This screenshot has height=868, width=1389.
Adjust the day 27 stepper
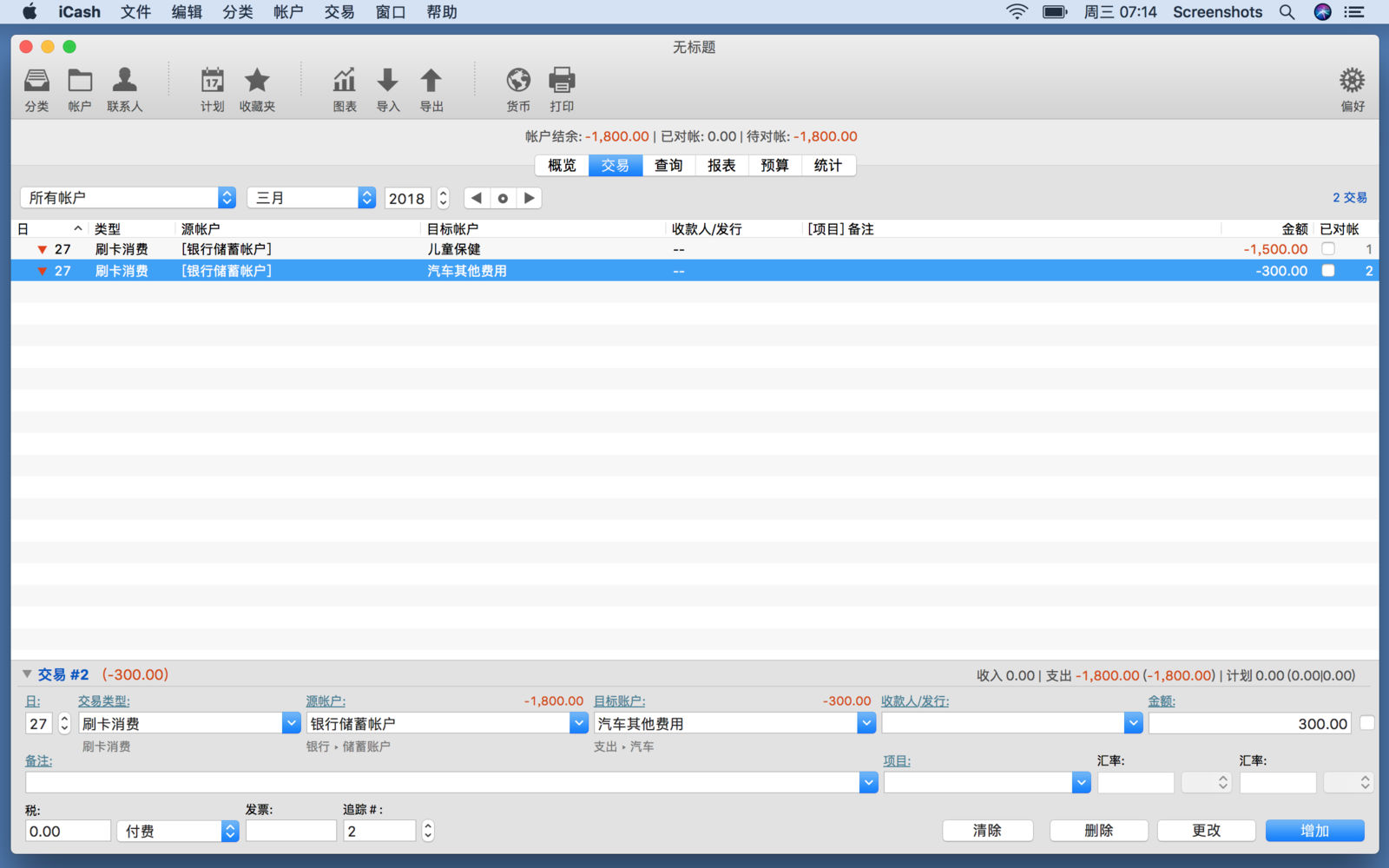point(64,723)
